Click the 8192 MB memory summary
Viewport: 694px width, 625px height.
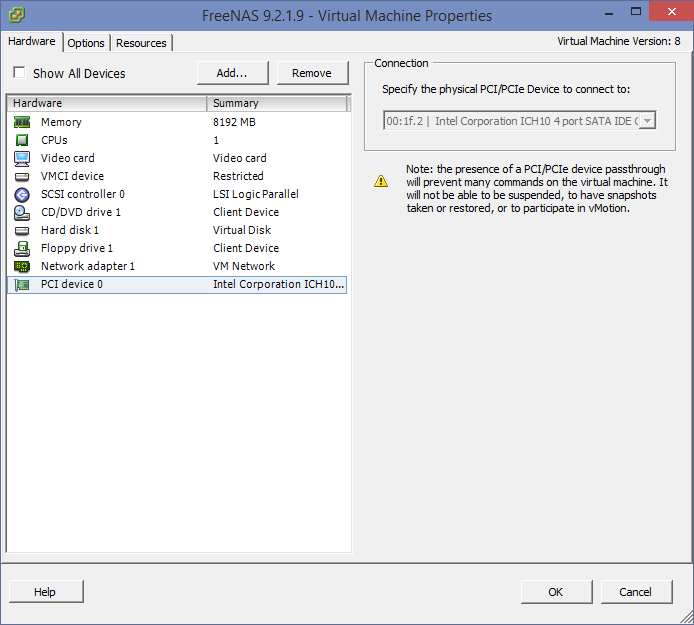click(234, 122)
